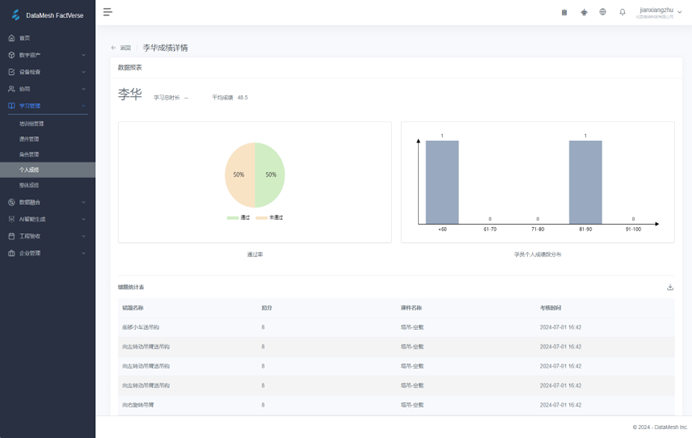Toggle the 通过 legend item in pie chart

240,217
